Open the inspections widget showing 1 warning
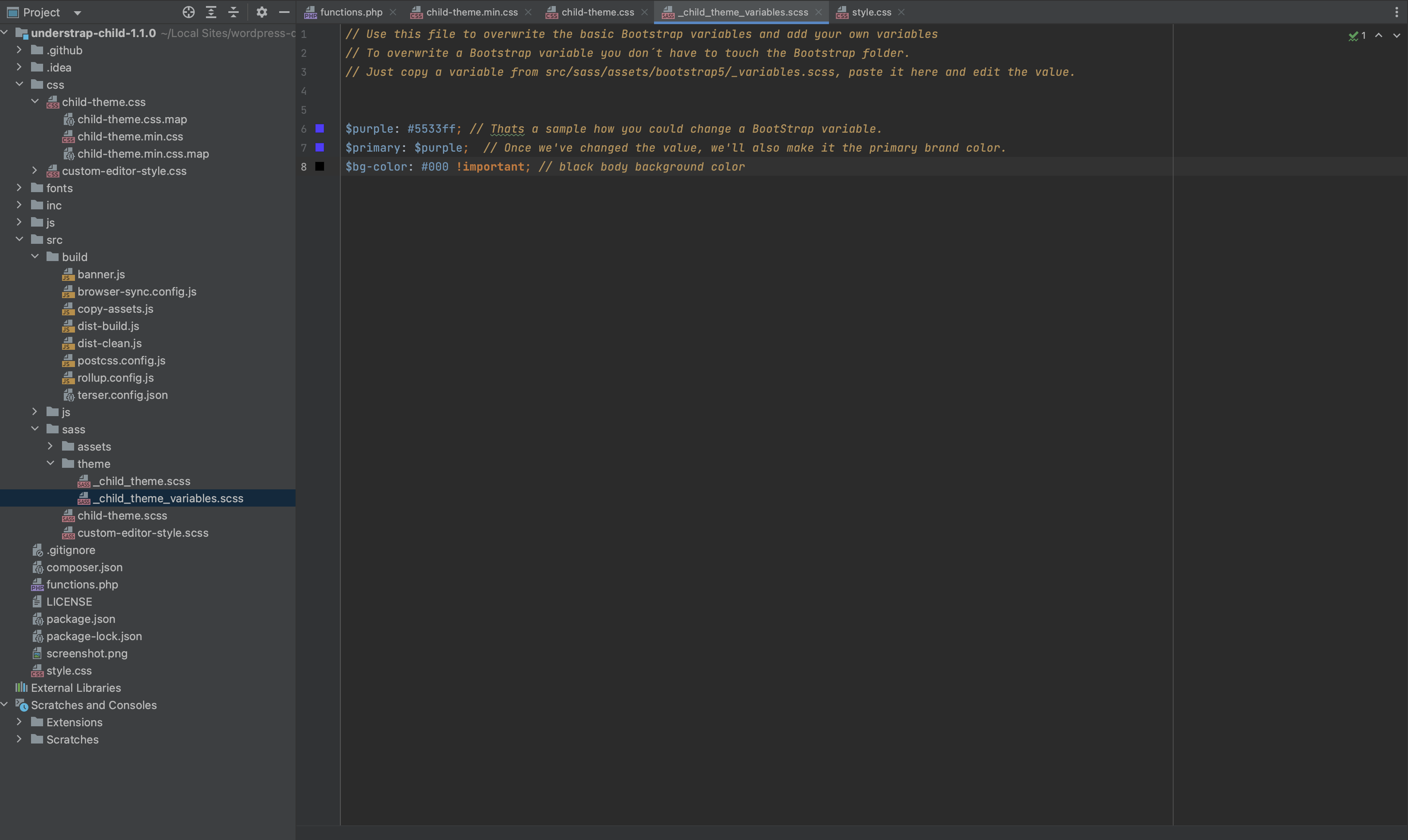 coord(1356,35)
